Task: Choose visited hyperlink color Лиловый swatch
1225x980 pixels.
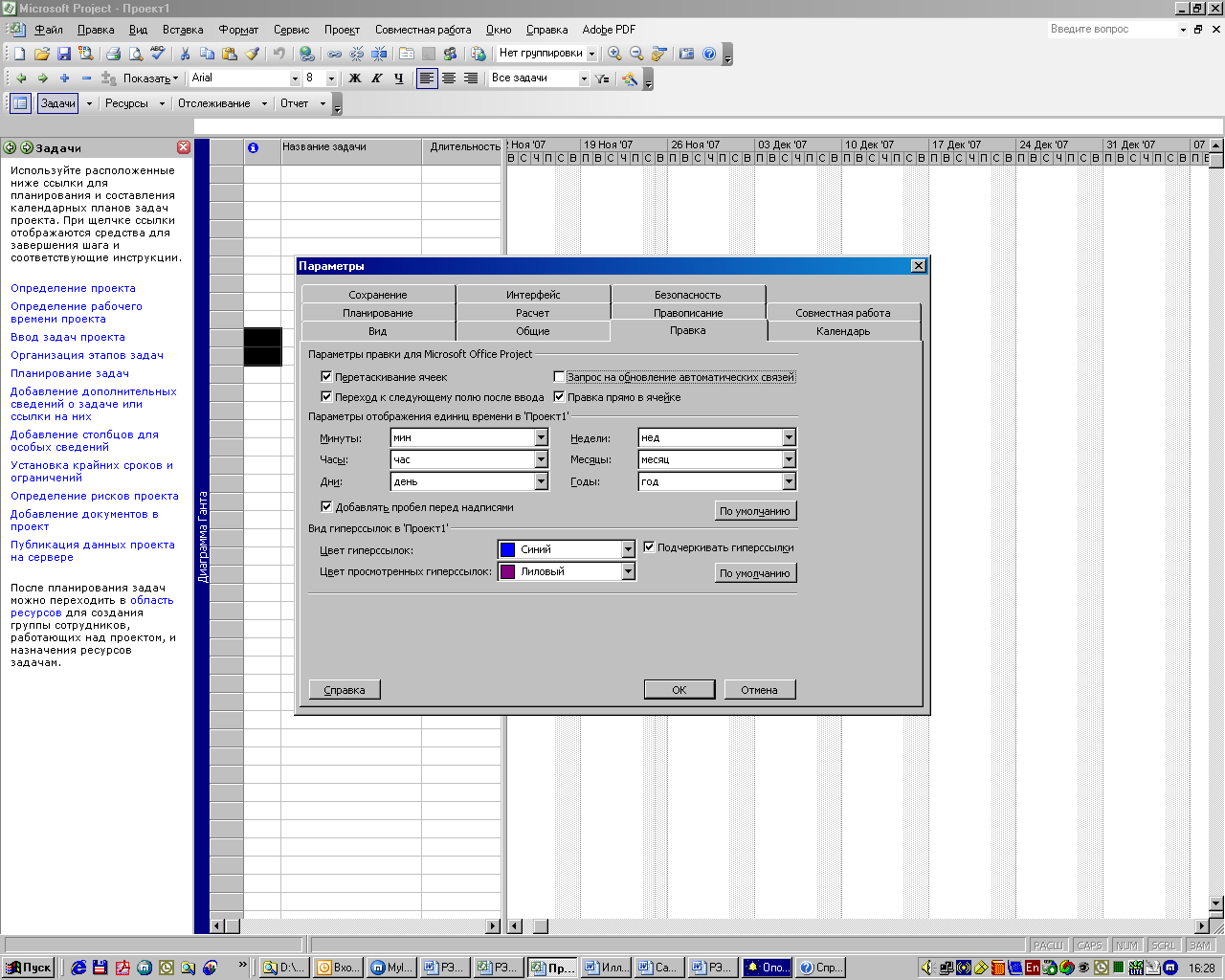Action: pos(508,571)
